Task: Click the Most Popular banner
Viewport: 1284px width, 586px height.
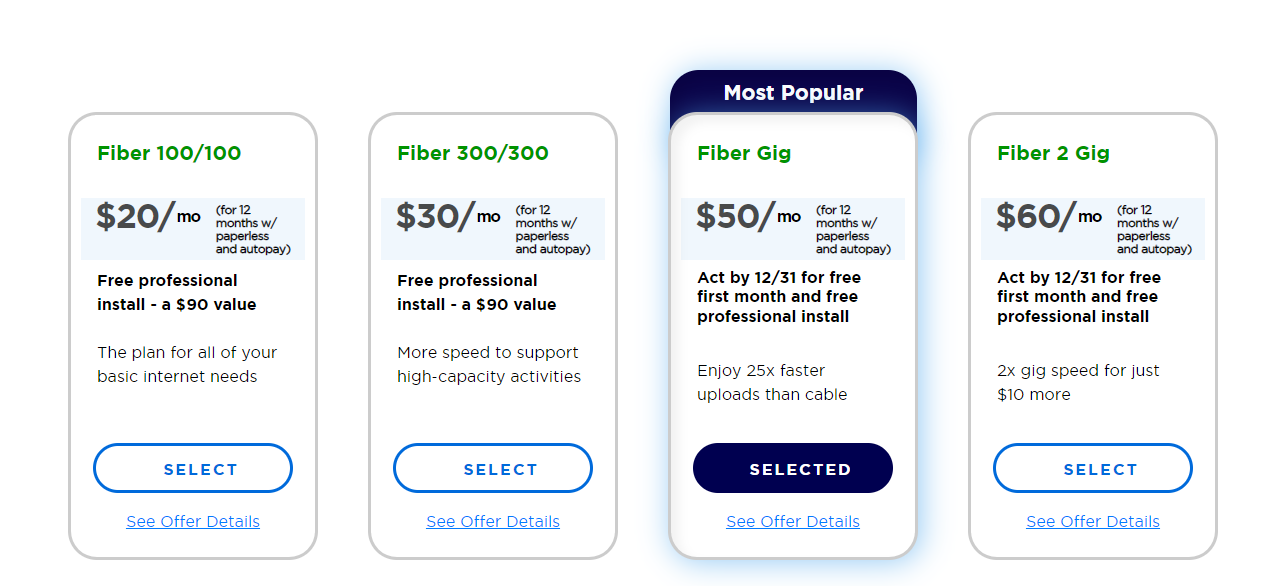Action: coord(792,92)
